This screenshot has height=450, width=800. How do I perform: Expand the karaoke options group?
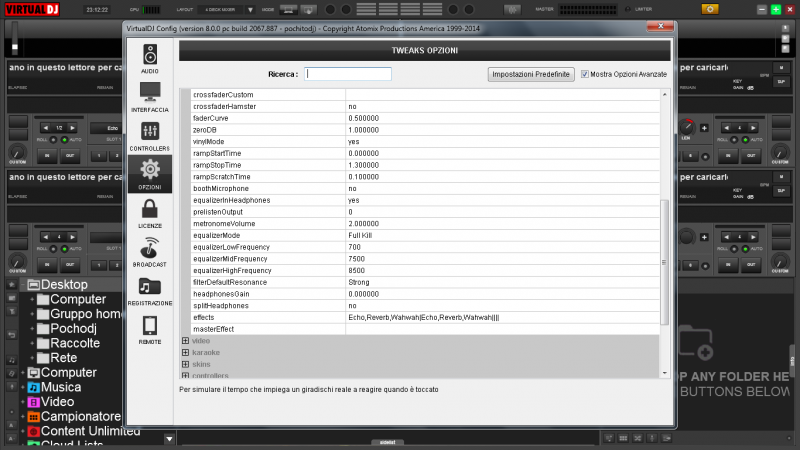click(x=185, y=353)
